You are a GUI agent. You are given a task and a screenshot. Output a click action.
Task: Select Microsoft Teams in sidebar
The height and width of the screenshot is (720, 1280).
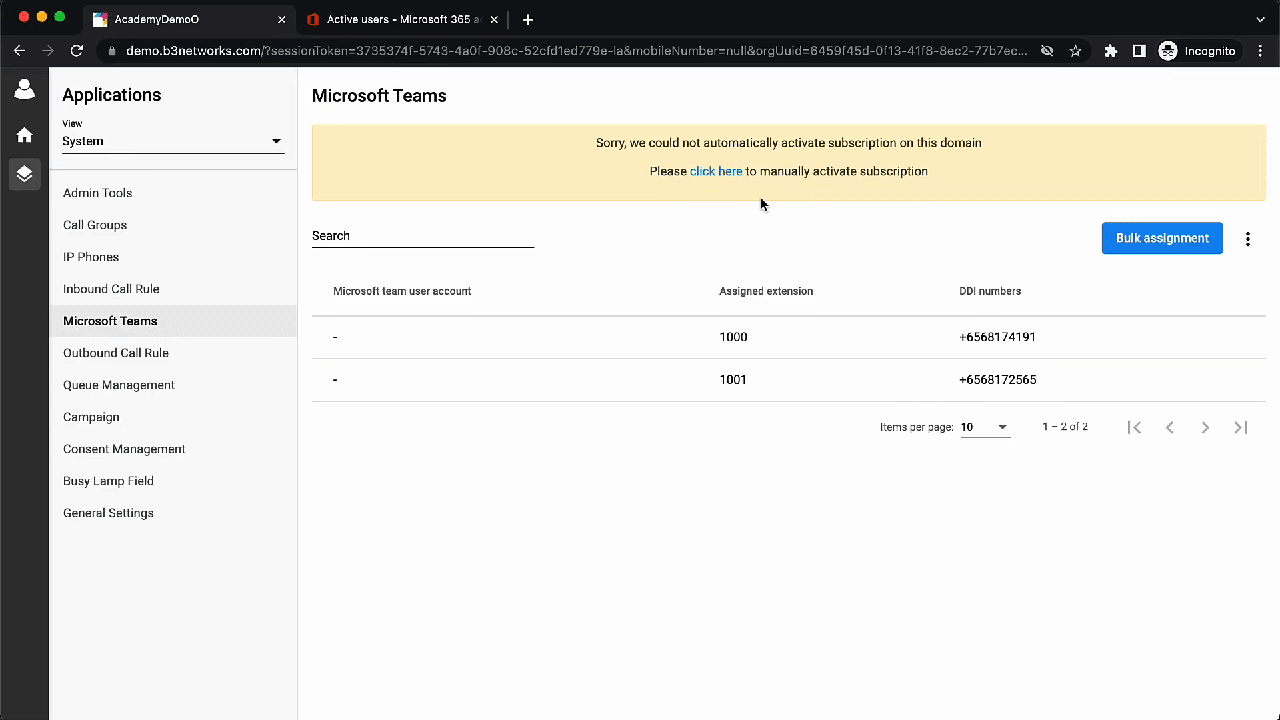[173, 321]
